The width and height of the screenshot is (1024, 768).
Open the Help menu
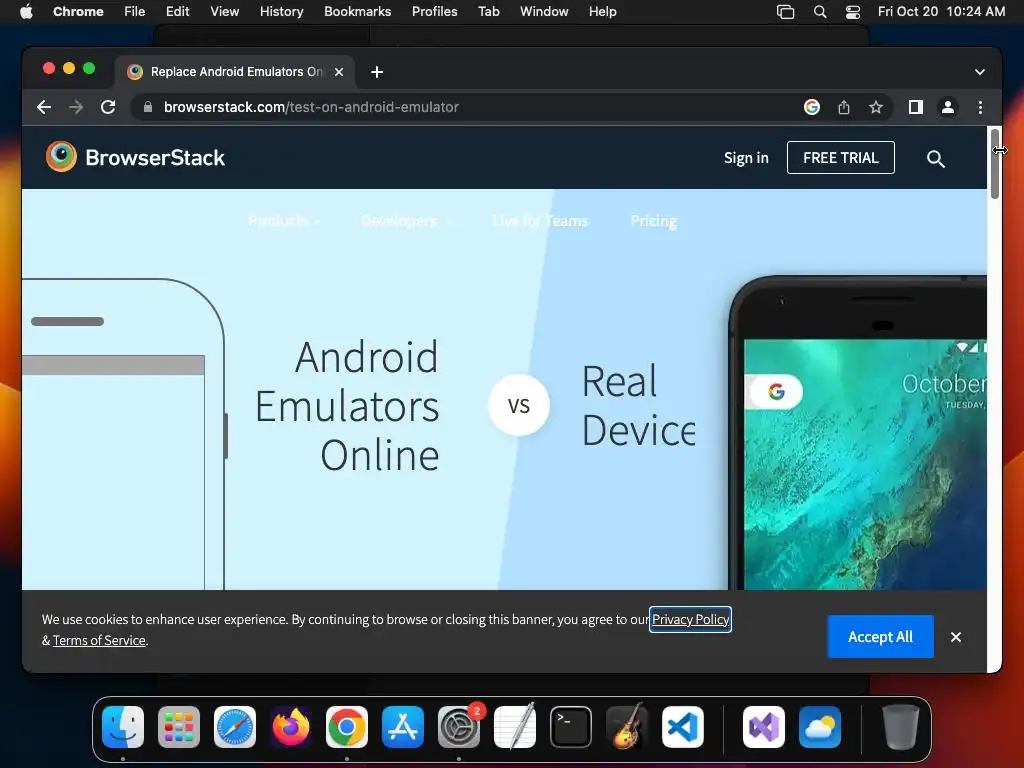click(x=602, y=12)
